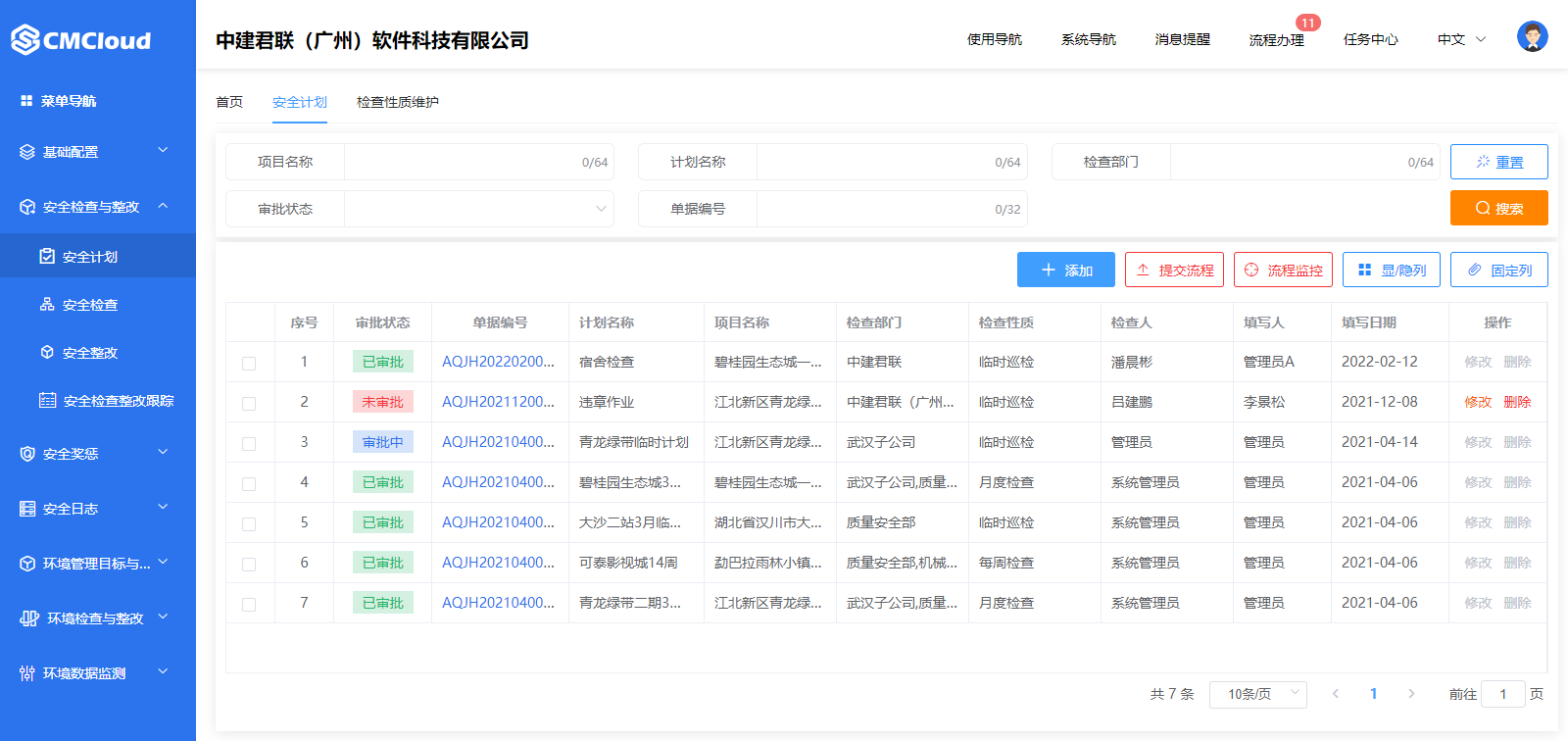Expand the 安全奖惩 sidebar menu
The image size is (1568, 741).
point(163,452)
